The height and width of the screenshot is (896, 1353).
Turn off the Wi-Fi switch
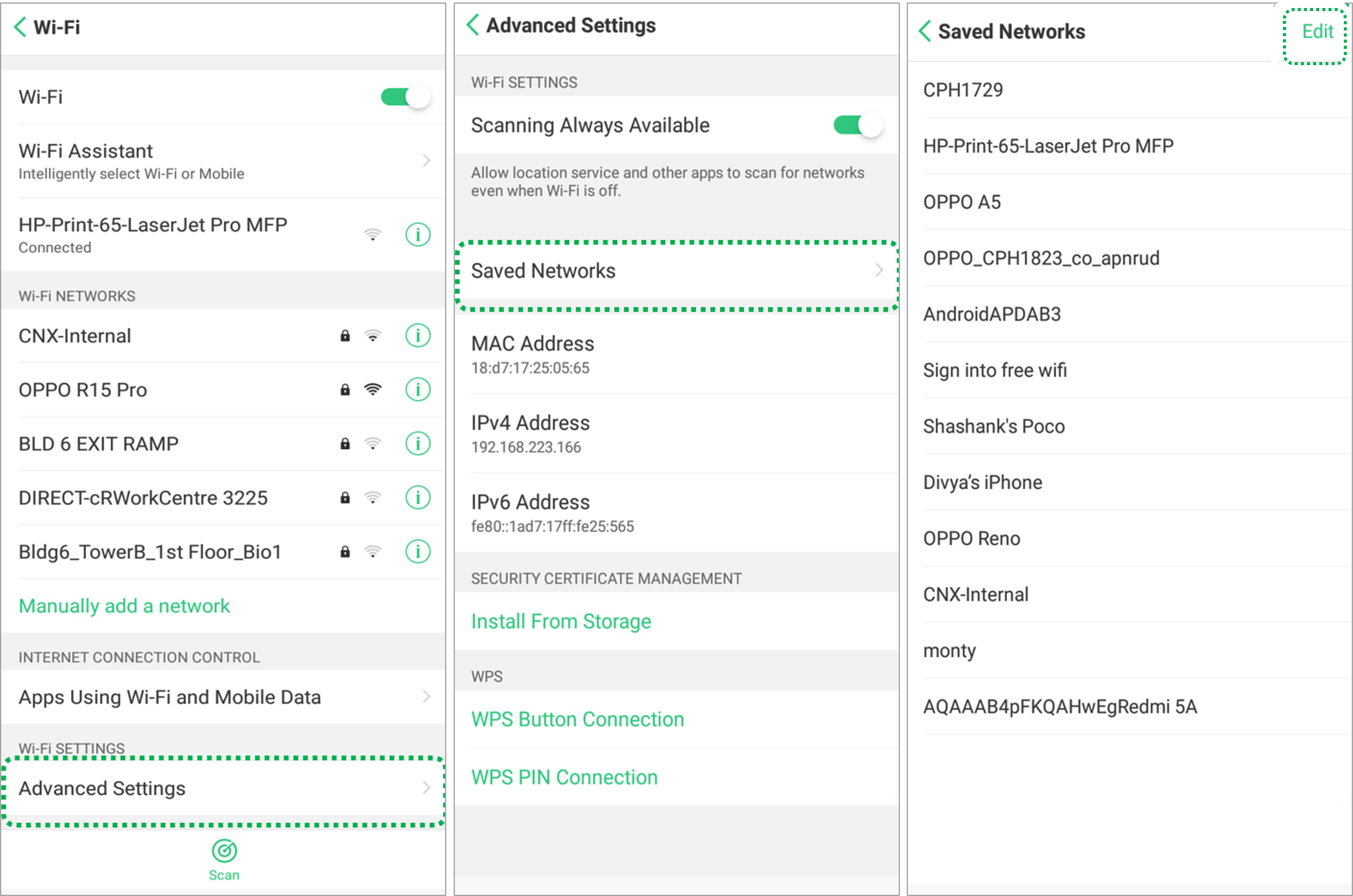[x=405, y=97]
